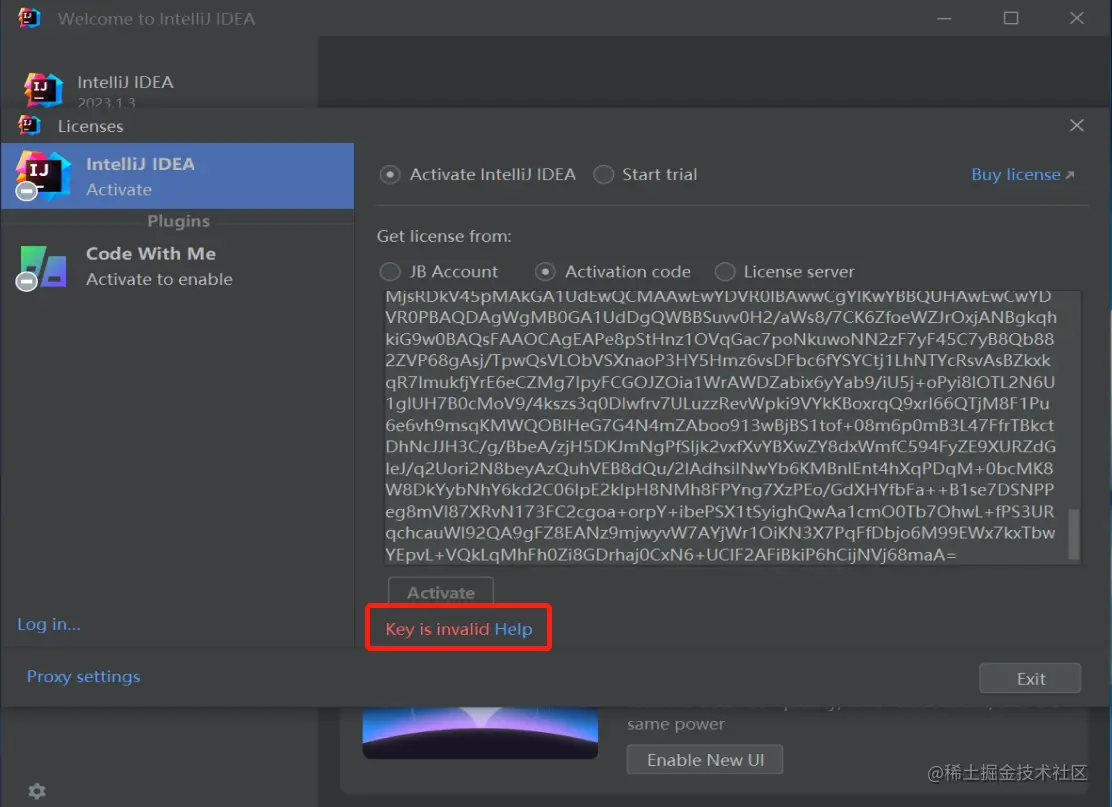Open the Buy license link
This screenshot has height=807, width=1112.
[1023, 174]
